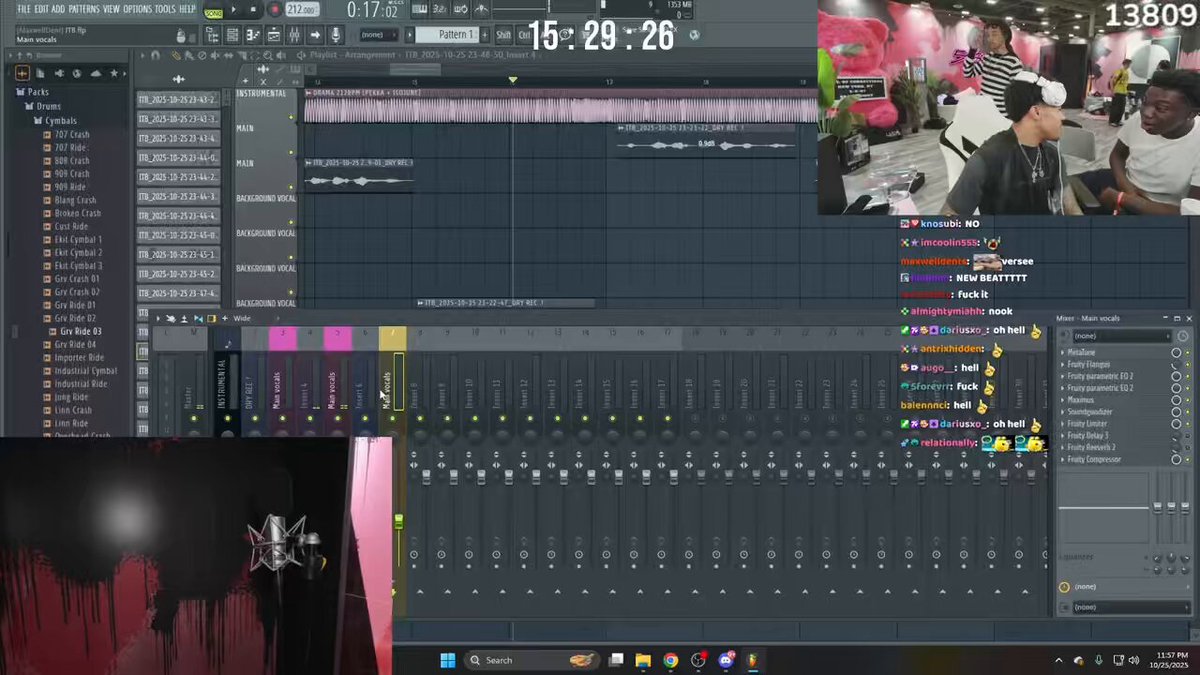
Task: Click the taskbar clock showing 11:57 PM
Action: click(1167, 660)
